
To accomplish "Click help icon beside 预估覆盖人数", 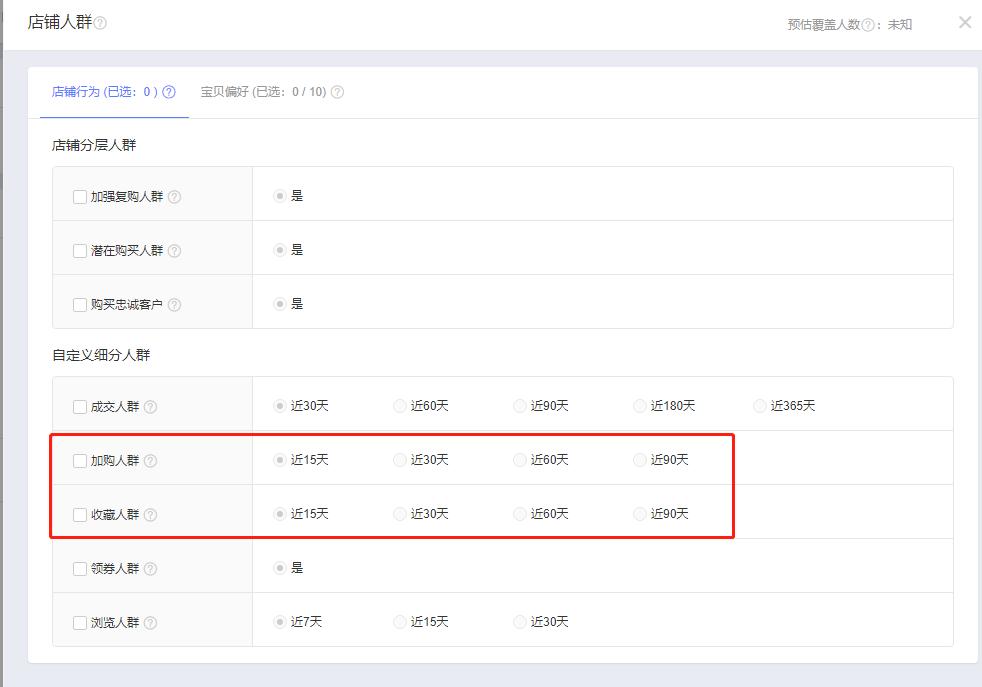I will click(x=868, y=25).
